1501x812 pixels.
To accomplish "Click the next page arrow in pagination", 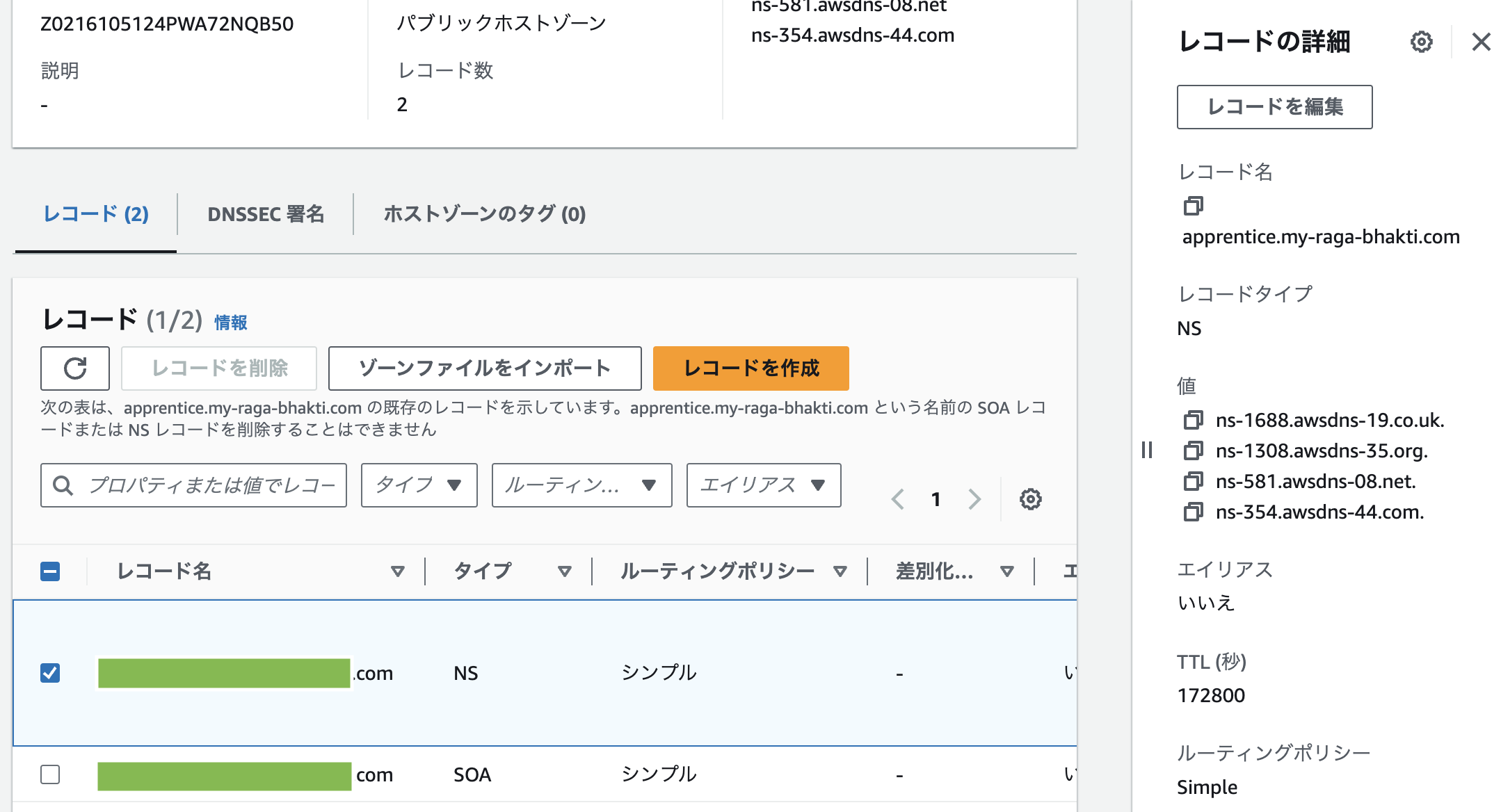I will [974, 498].
